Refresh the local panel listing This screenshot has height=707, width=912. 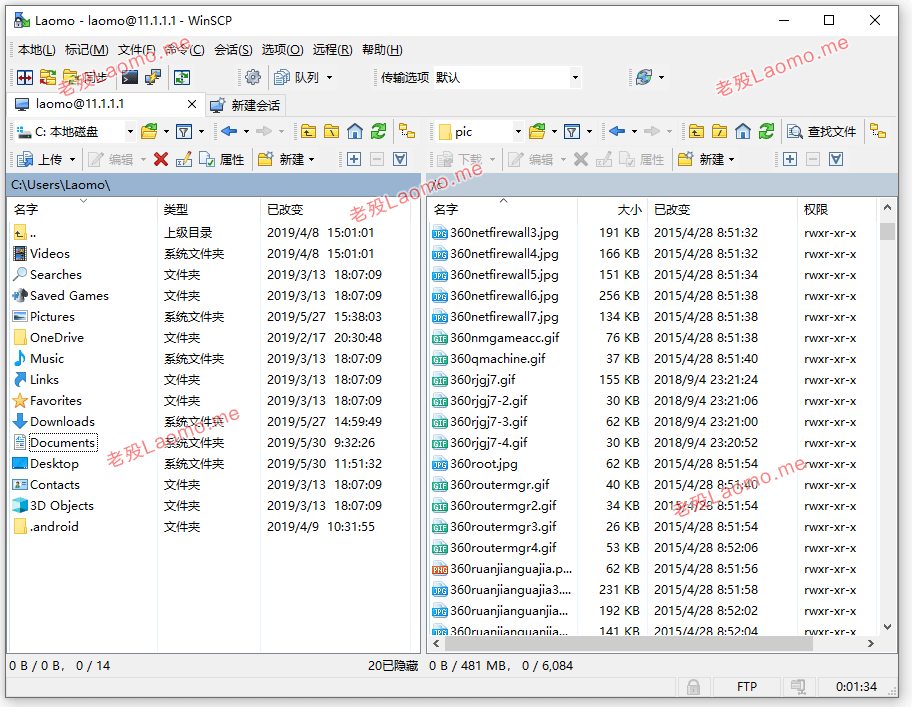(379, 132)
